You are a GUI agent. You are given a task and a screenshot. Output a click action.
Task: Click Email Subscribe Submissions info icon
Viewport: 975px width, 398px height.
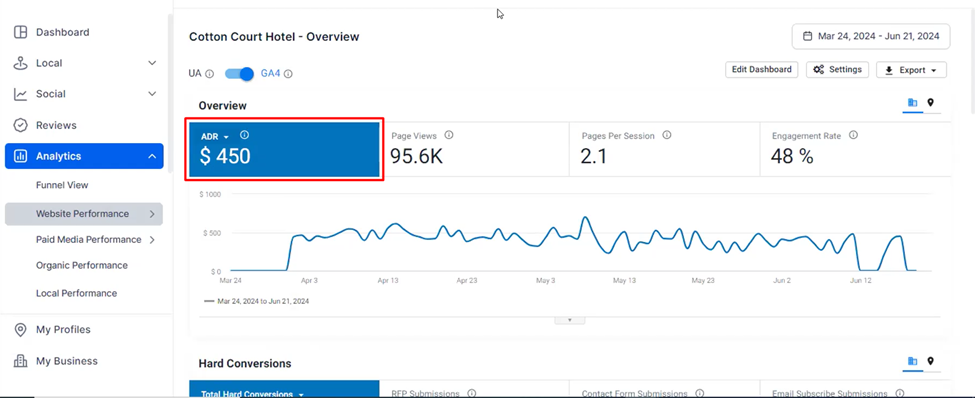coord(899,393)
